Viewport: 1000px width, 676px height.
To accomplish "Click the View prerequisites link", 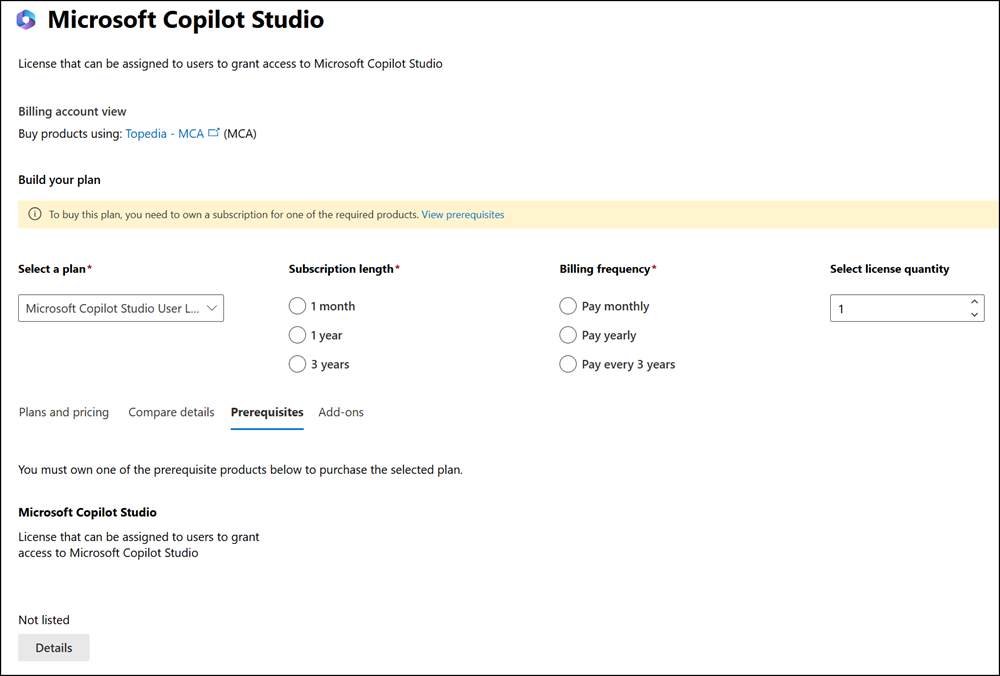I will click(463, 214).
